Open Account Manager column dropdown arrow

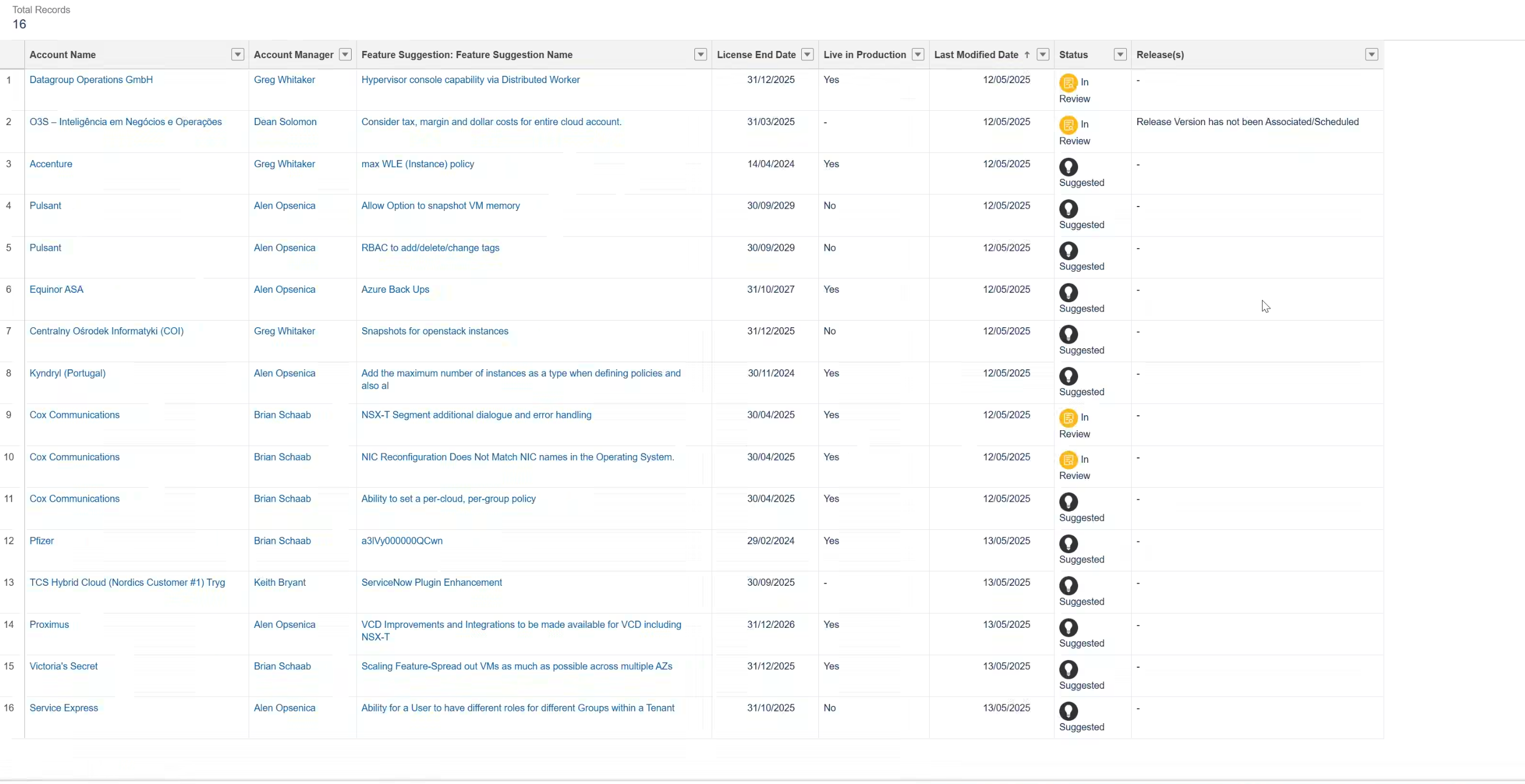click(345, 54)
